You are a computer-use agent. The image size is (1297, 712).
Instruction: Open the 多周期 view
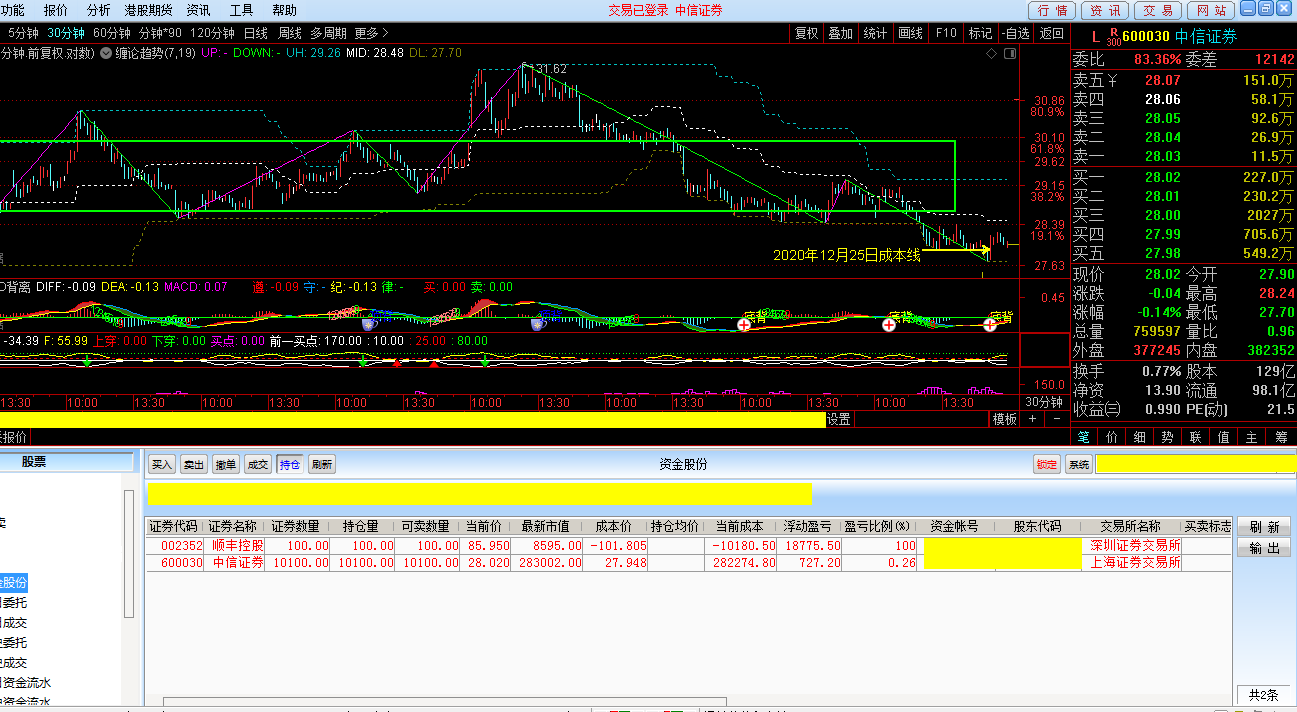328,32
